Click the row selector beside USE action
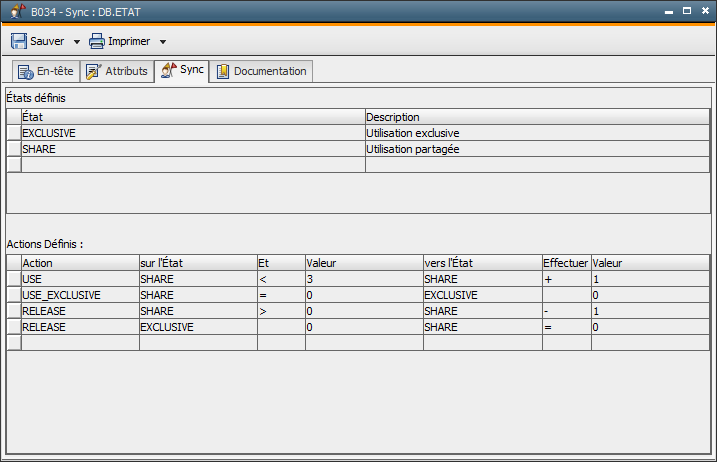 coord(14,280)
